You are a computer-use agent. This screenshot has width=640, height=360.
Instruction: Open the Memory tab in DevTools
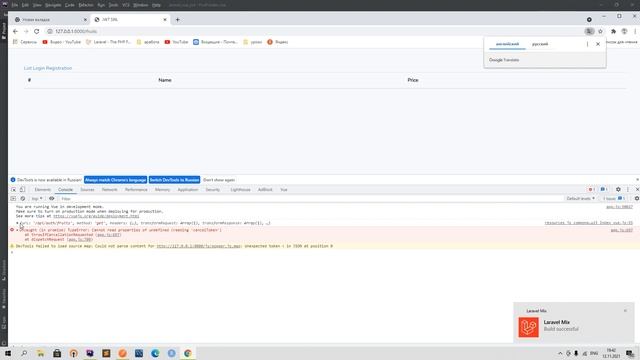pyautogui.click(x=162, y=190)
